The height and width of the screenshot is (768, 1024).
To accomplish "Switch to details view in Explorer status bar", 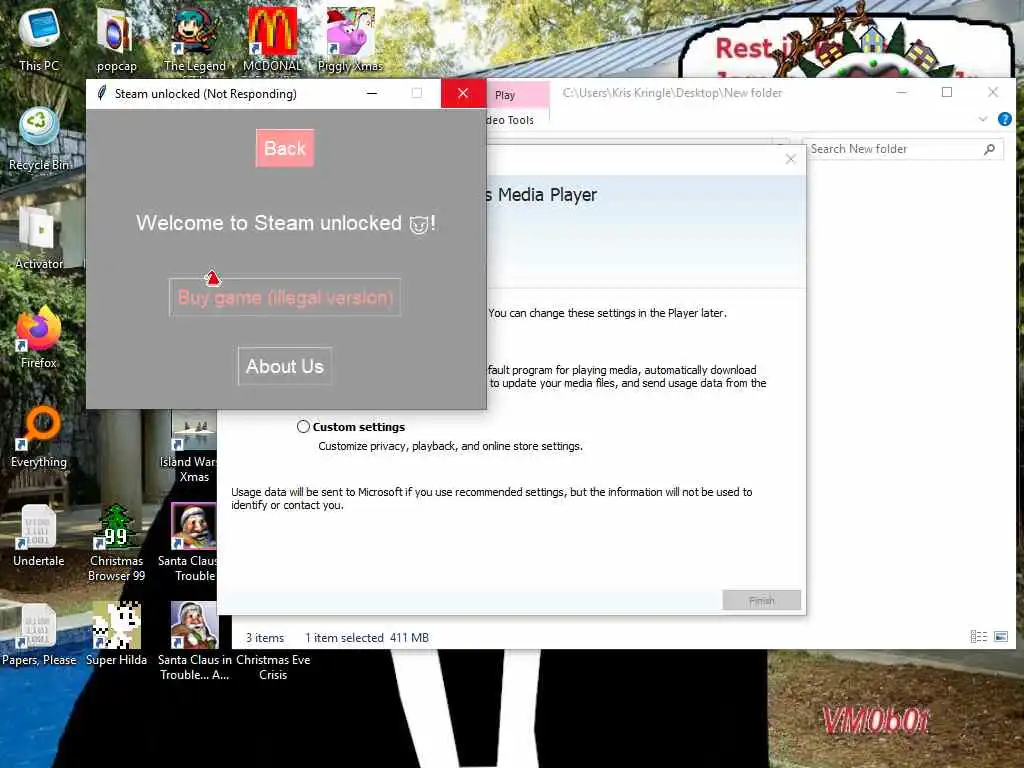I will pos(978,637).
